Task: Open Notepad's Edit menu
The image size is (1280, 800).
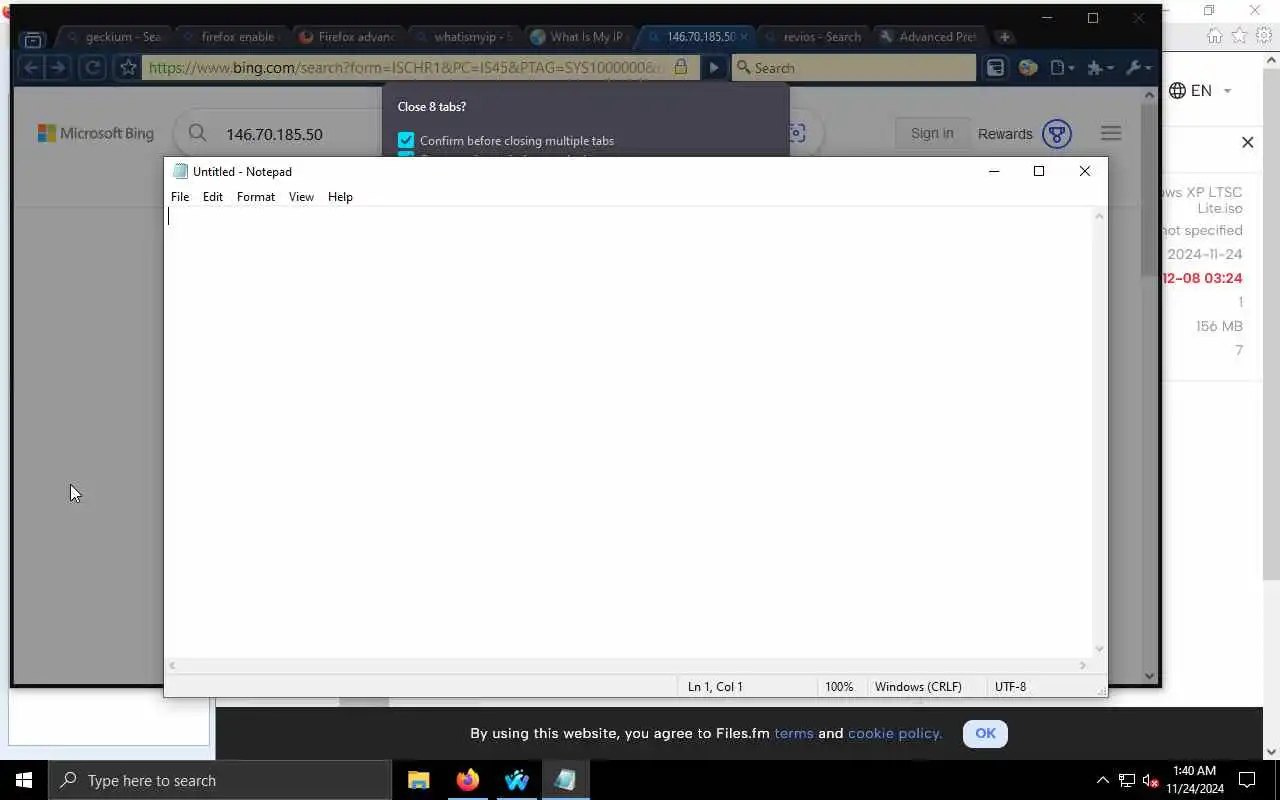Action: (213, 197)
